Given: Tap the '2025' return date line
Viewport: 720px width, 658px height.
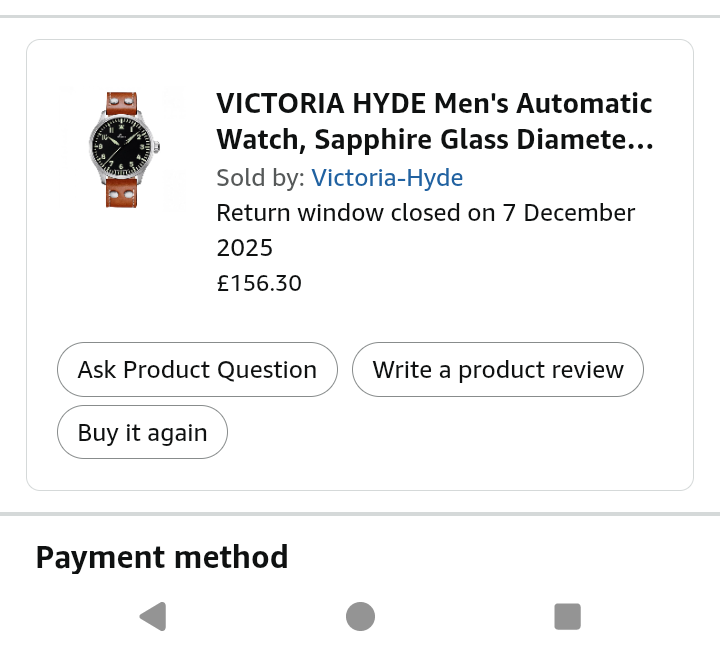Looking at the screenshot, I should click(x=245, y=248).
